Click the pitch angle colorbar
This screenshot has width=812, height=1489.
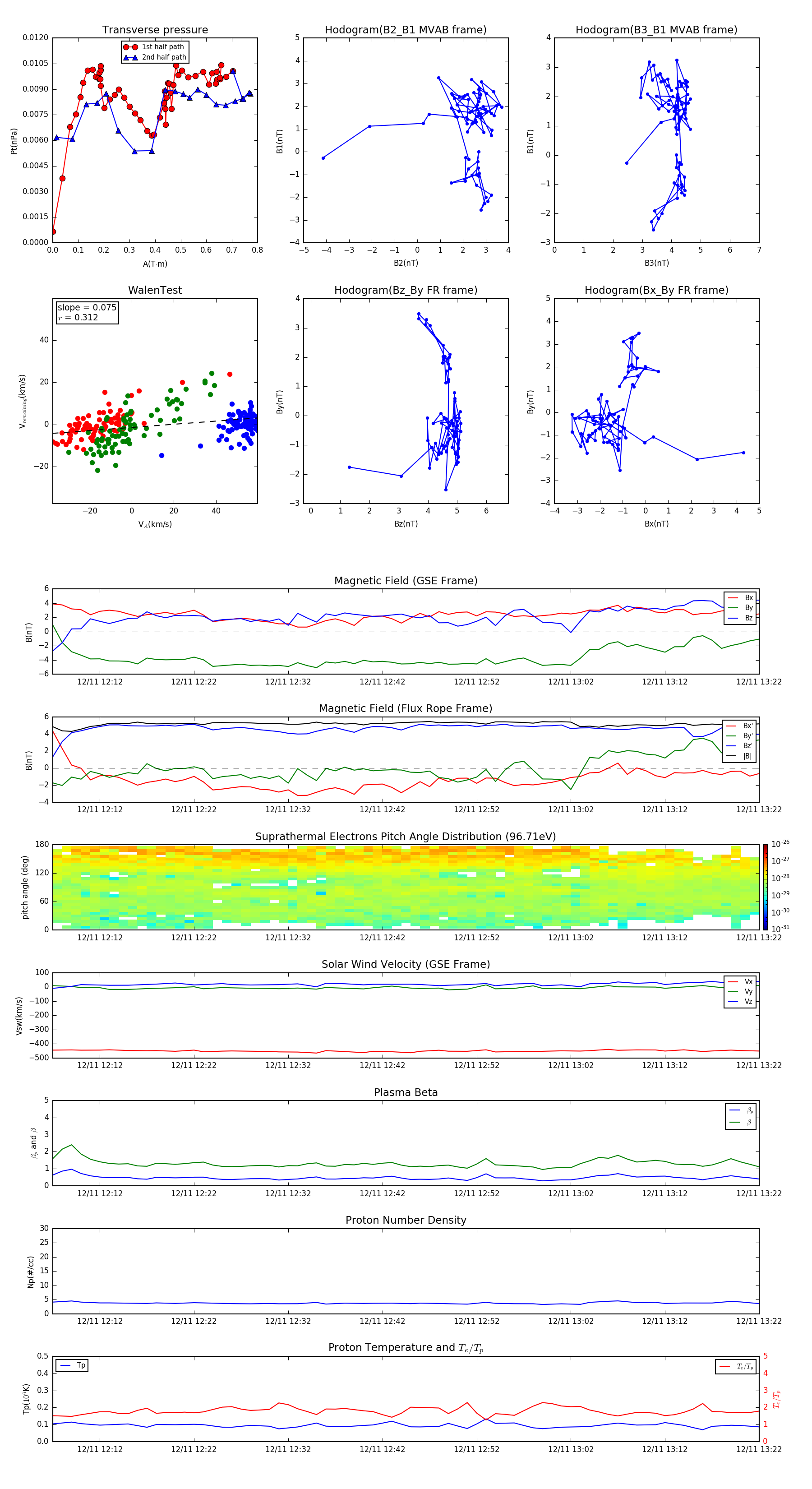coord(765,887)
